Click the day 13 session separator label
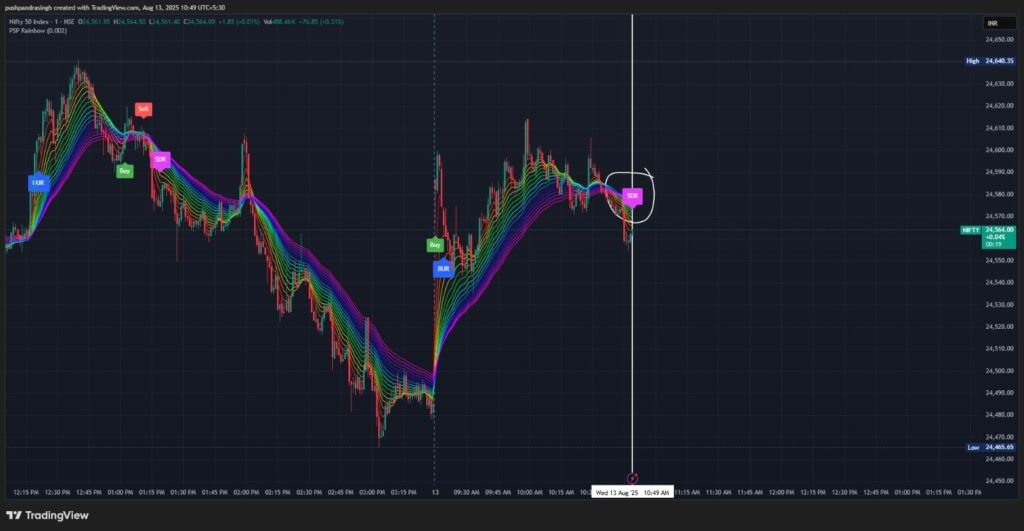This screenshot has height=531, width=1024. pos(434,492)
